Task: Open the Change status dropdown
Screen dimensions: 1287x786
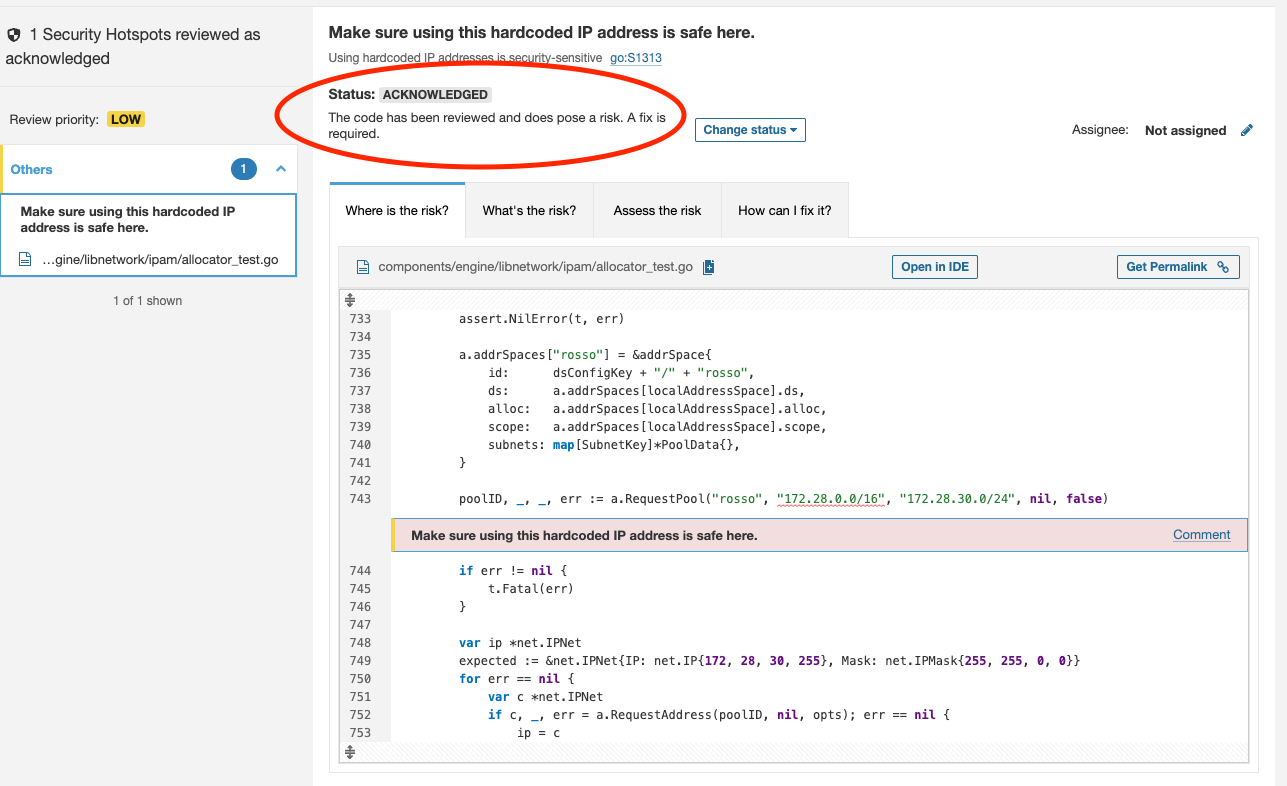Action: pos(750,130)
